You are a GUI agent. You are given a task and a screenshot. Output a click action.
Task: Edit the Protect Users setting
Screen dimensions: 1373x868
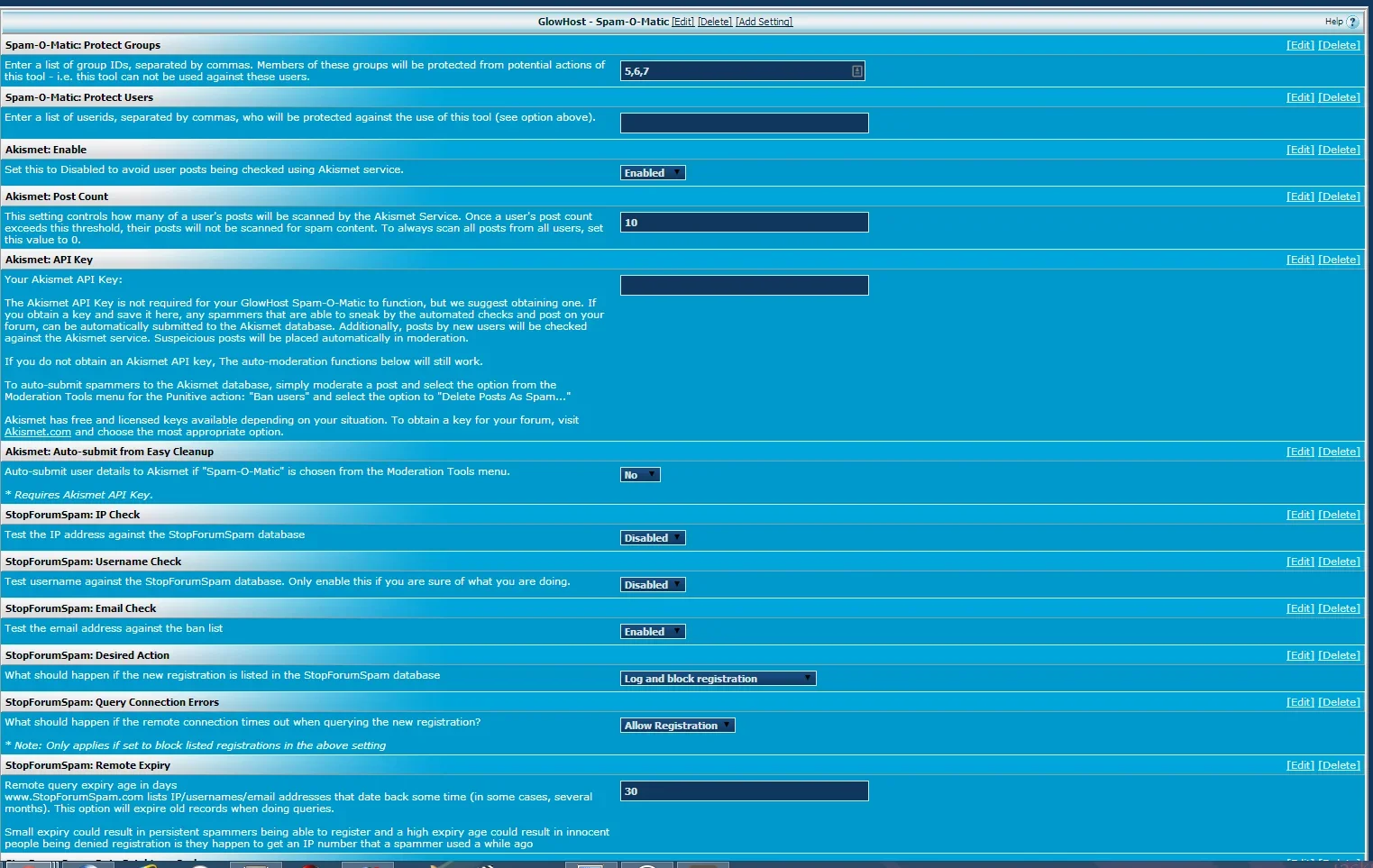(x=1300, y=97)
